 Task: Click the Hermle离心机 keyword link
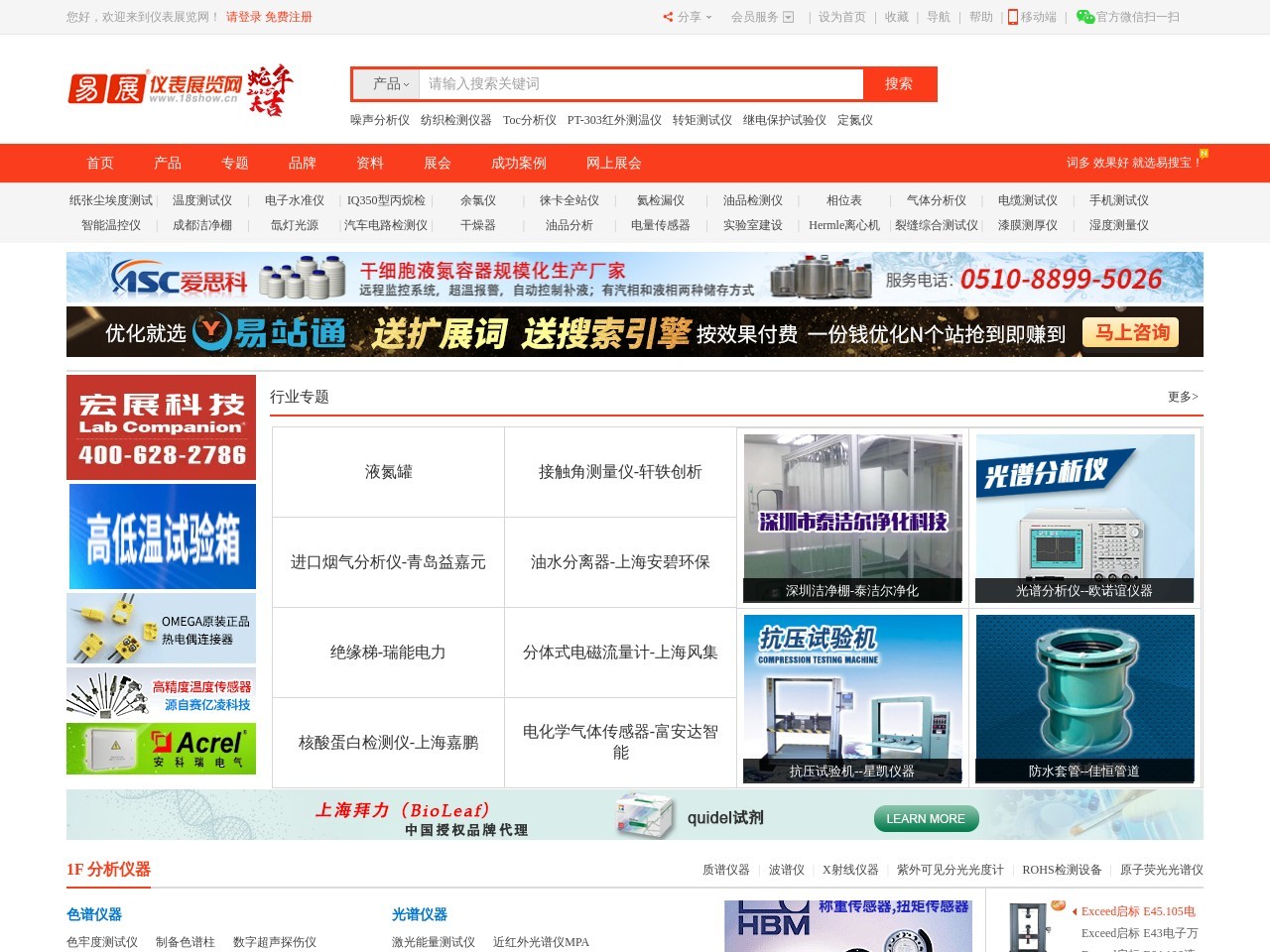pos(844,225)
